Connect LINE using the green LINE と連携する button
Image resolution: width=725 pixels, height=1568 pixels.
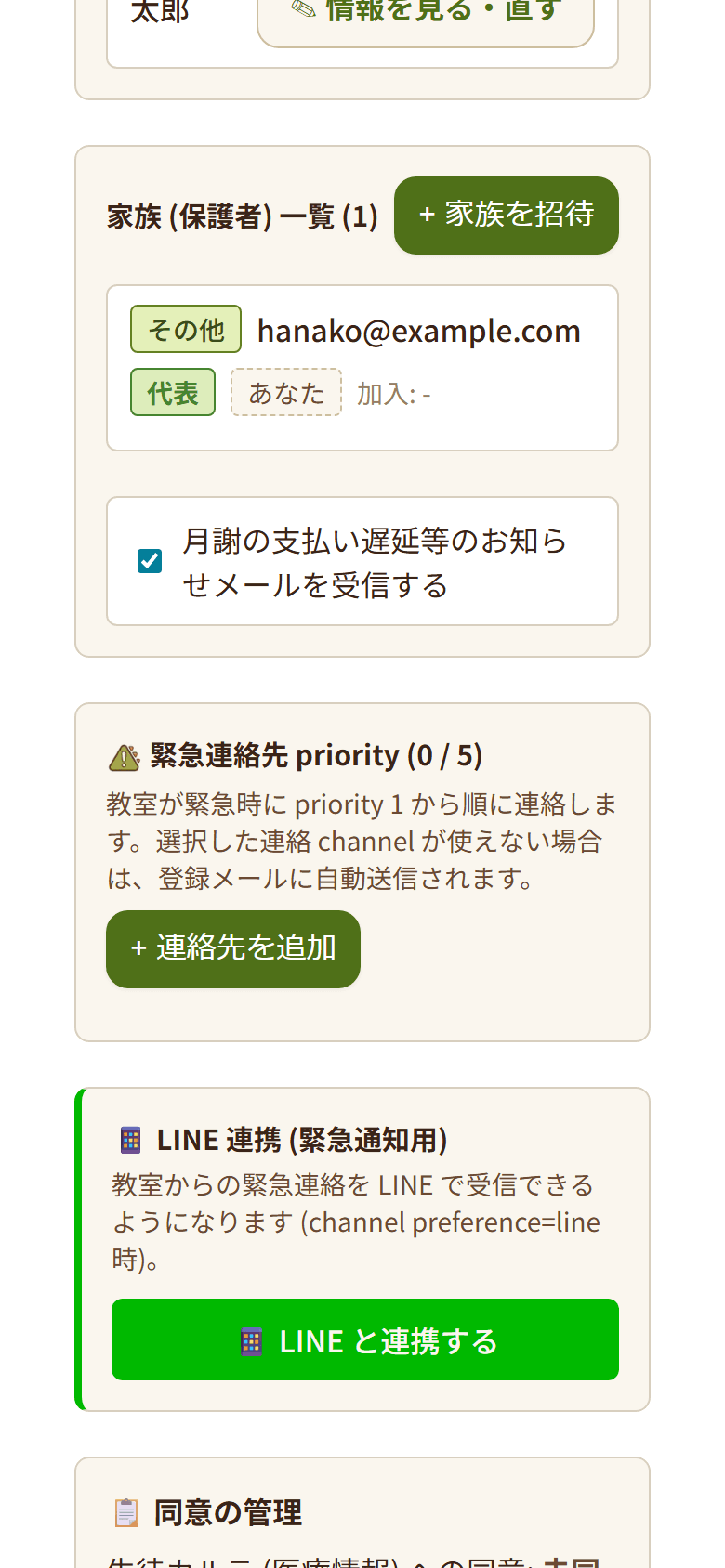coord(365,1339)
